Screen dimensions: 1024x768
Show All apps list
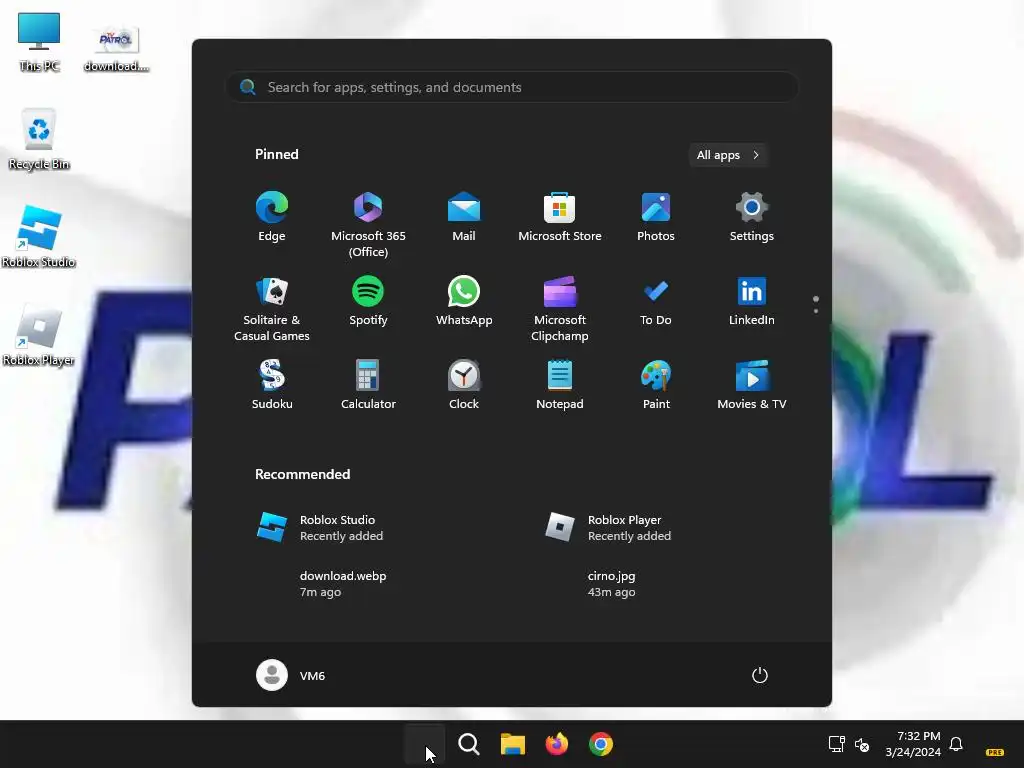[x=728, y=155]
